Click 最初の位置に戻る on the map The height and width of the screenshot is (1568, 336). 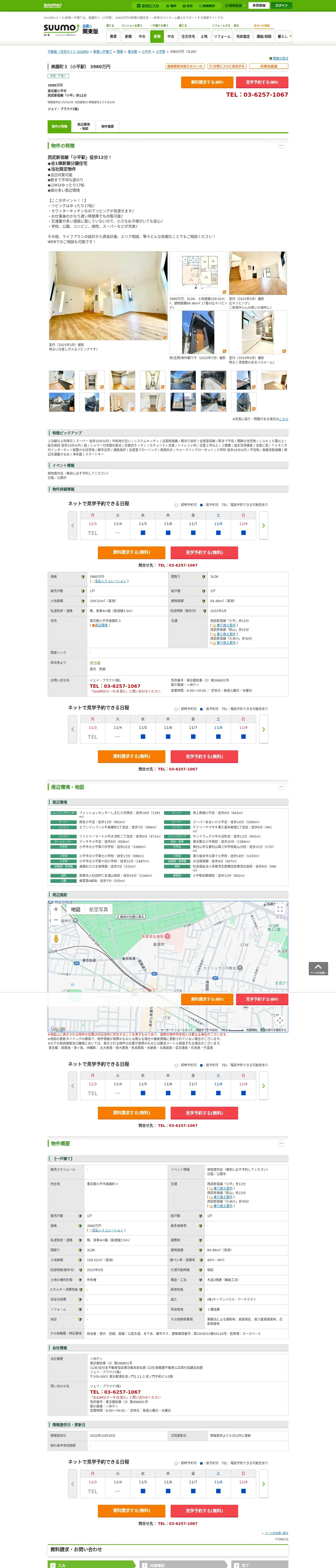(131, 917)
